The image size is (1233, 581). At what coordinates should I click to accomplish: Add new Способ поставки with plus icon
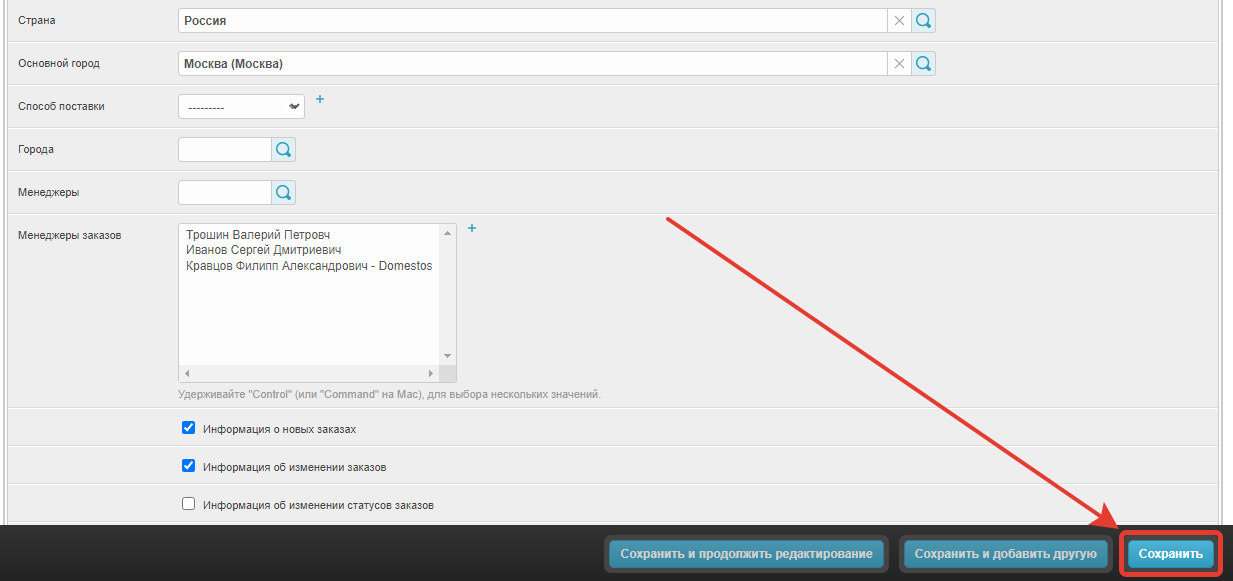coord(320,99)
